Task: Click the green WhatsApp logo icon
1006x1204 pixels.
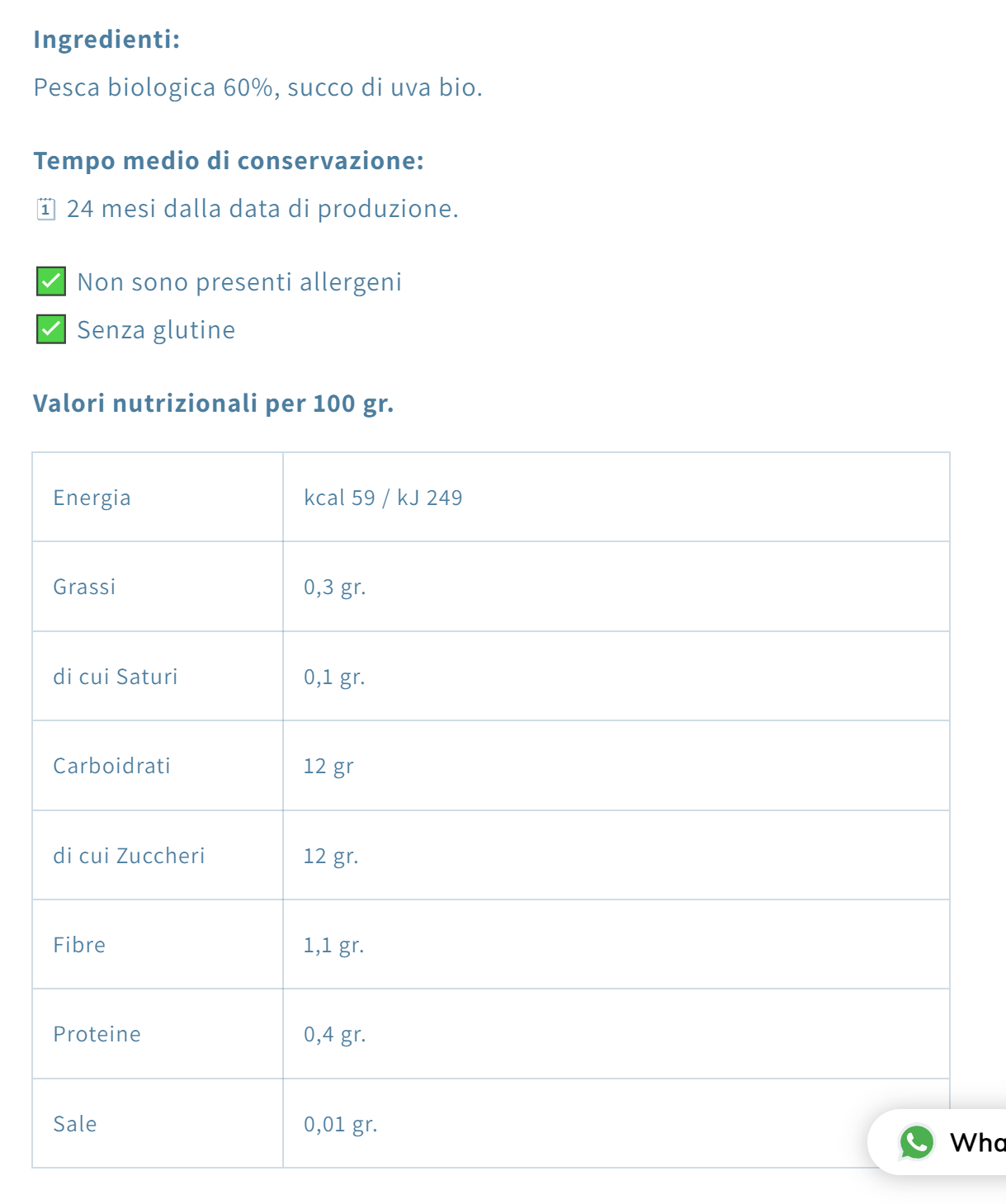Action: point(916,1142)
